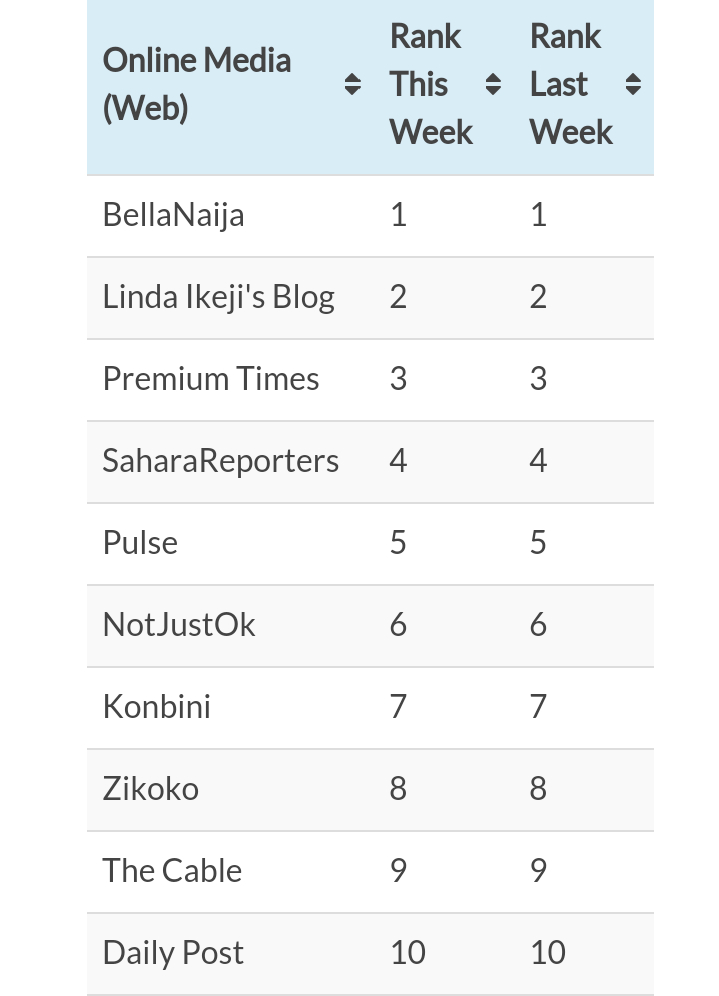
Task: Click this week's rank 1 for BellaNaija
Action: pyautogui.click(x=398, y=215)
